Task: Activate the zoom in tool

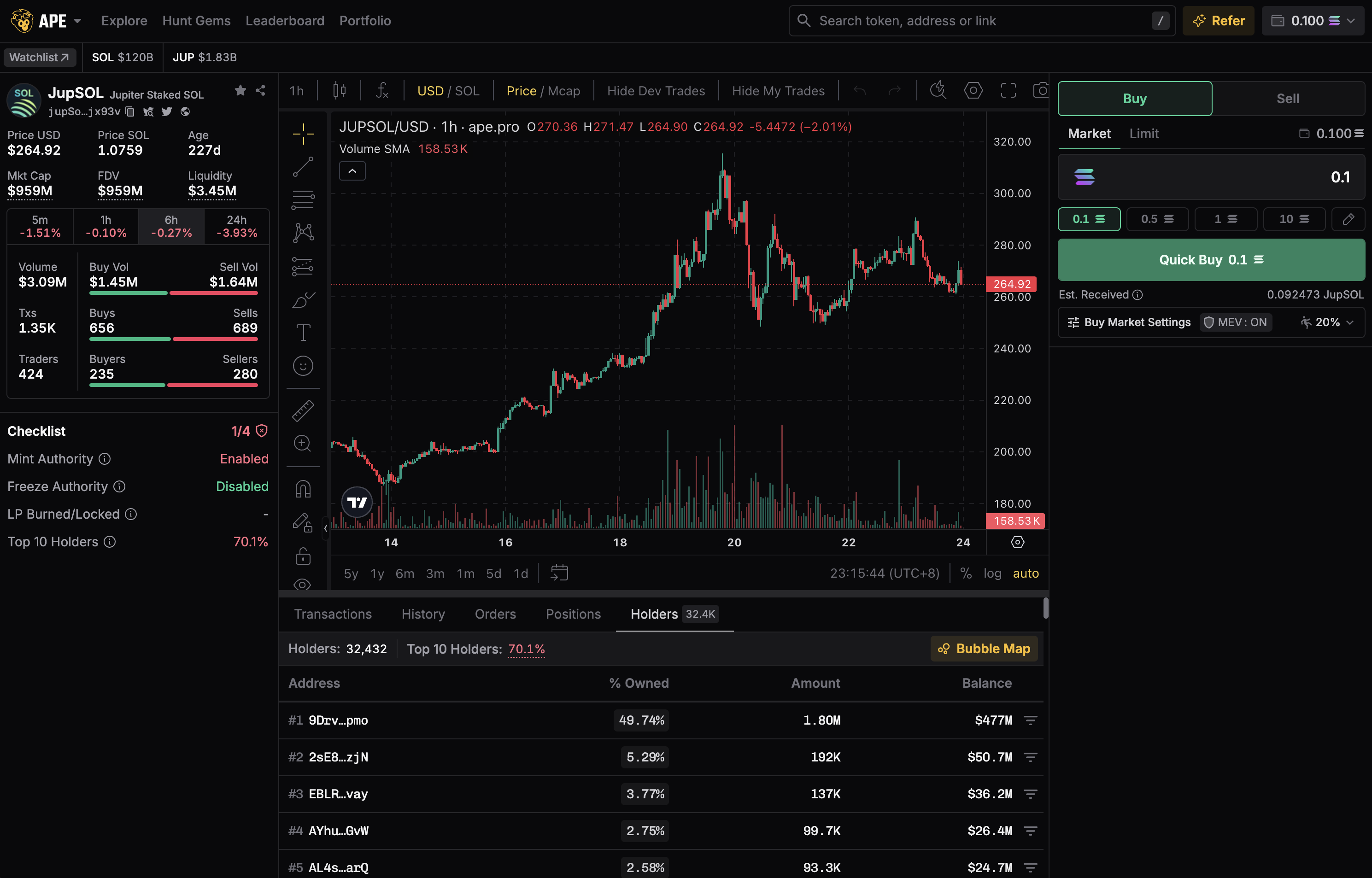Action: click(303, 444)
